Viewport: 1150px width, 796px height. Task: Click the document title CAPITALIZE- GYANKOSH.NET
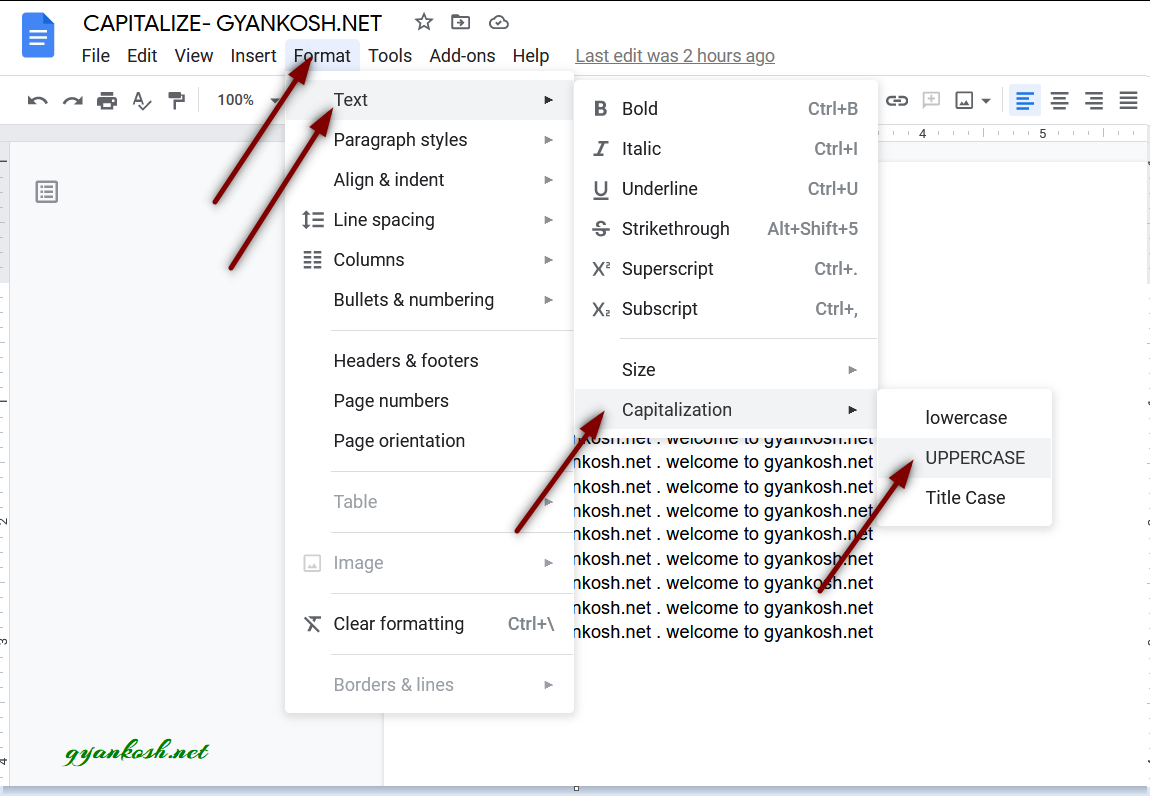click(x=234, y=22)
